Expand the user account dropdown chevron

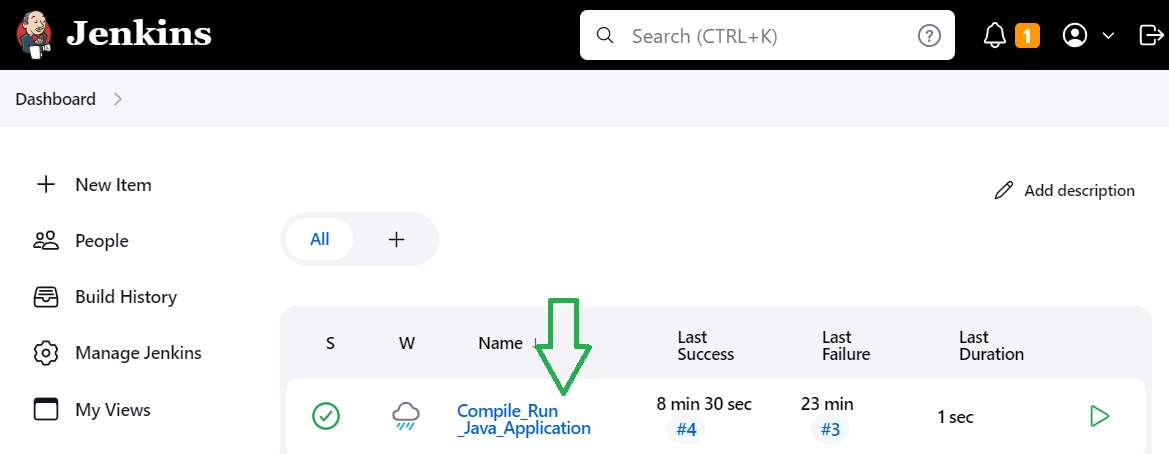[1108, 36]
